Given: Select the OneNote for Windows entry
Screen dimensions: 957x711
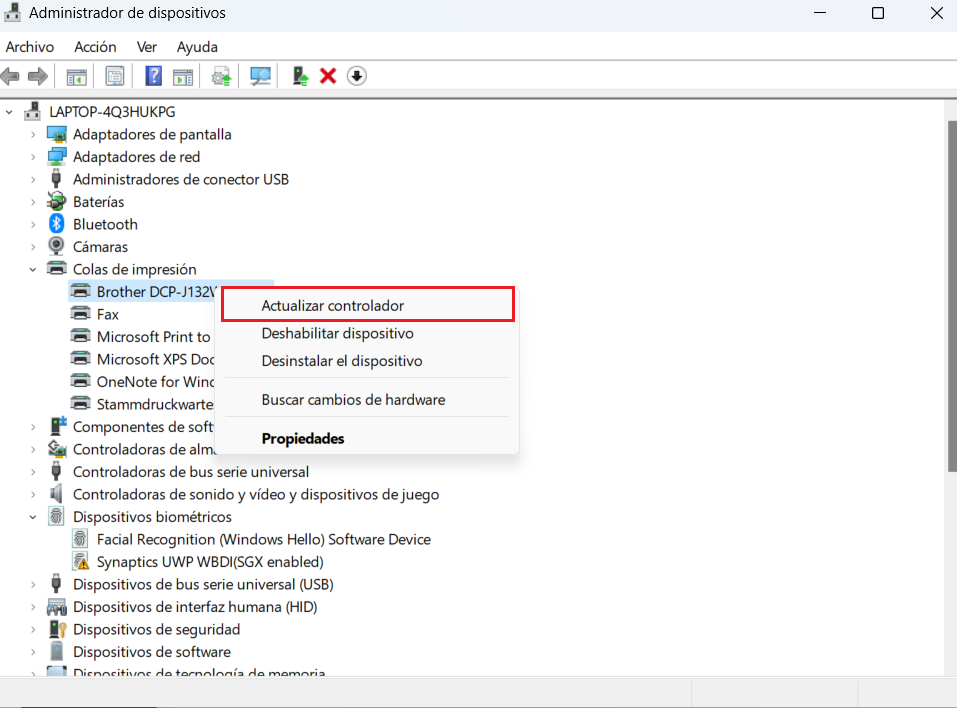Looking at the screenshot, I should (x=155, y=382).
